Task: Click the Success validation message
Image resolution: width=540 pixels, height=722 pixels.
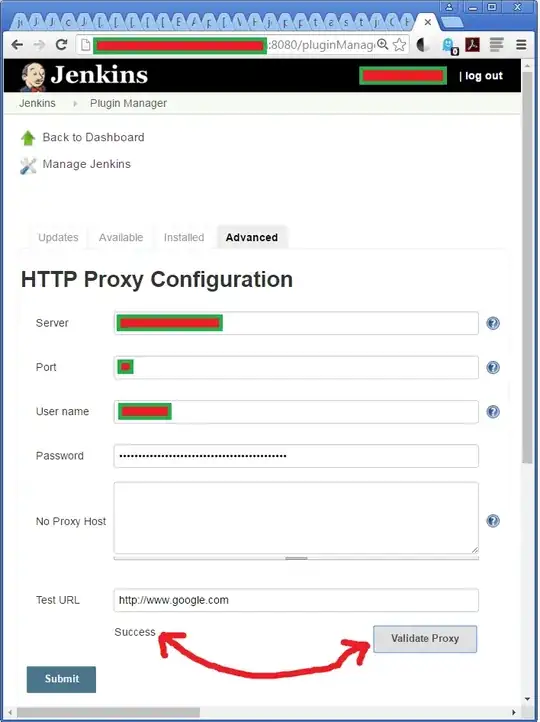Action: point(135,632)
